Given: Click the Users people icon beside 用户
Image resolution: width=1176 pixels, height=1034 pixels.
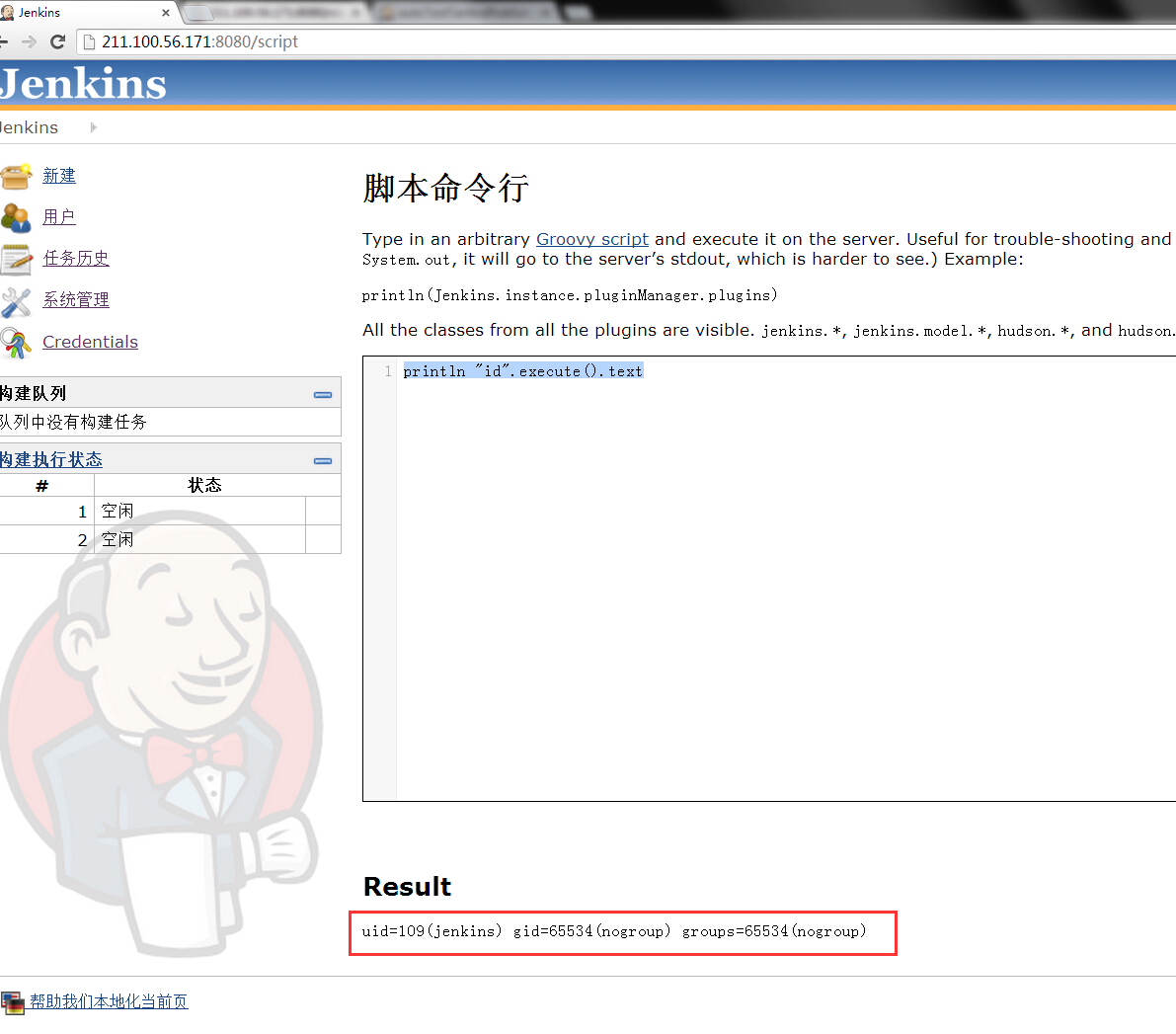Looking at the screenshot, I should pyautogui.click(x=15, y=217).
